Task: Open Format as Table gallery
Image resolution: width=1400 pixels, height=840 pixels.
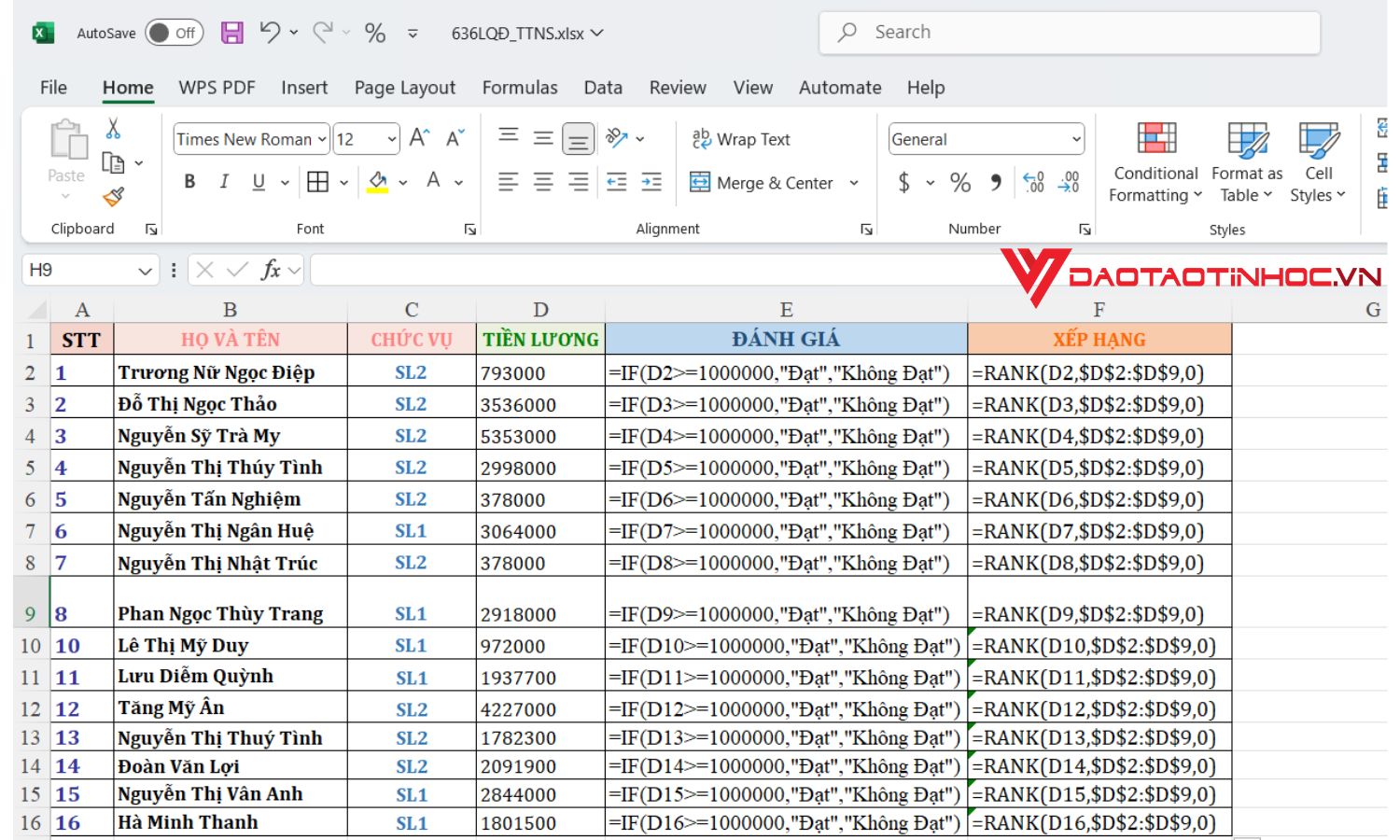Action: click(1246, 161)
